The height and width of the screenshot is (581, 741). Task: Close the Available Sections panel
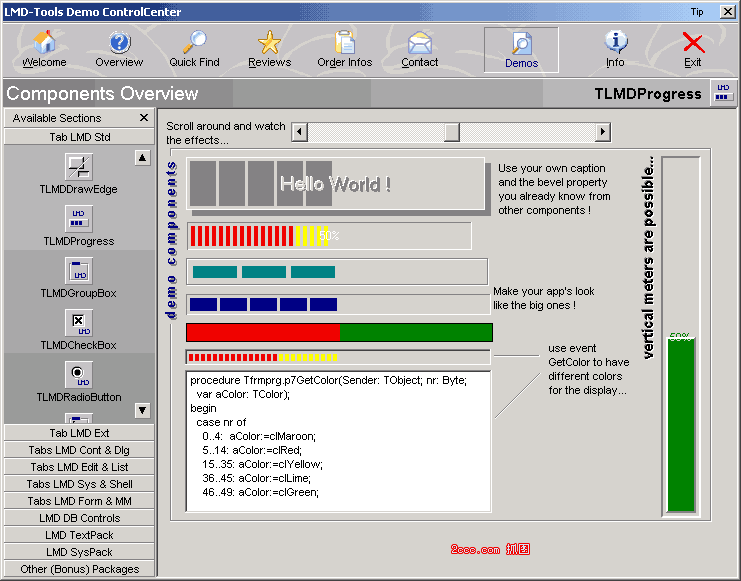coord(144,118)
